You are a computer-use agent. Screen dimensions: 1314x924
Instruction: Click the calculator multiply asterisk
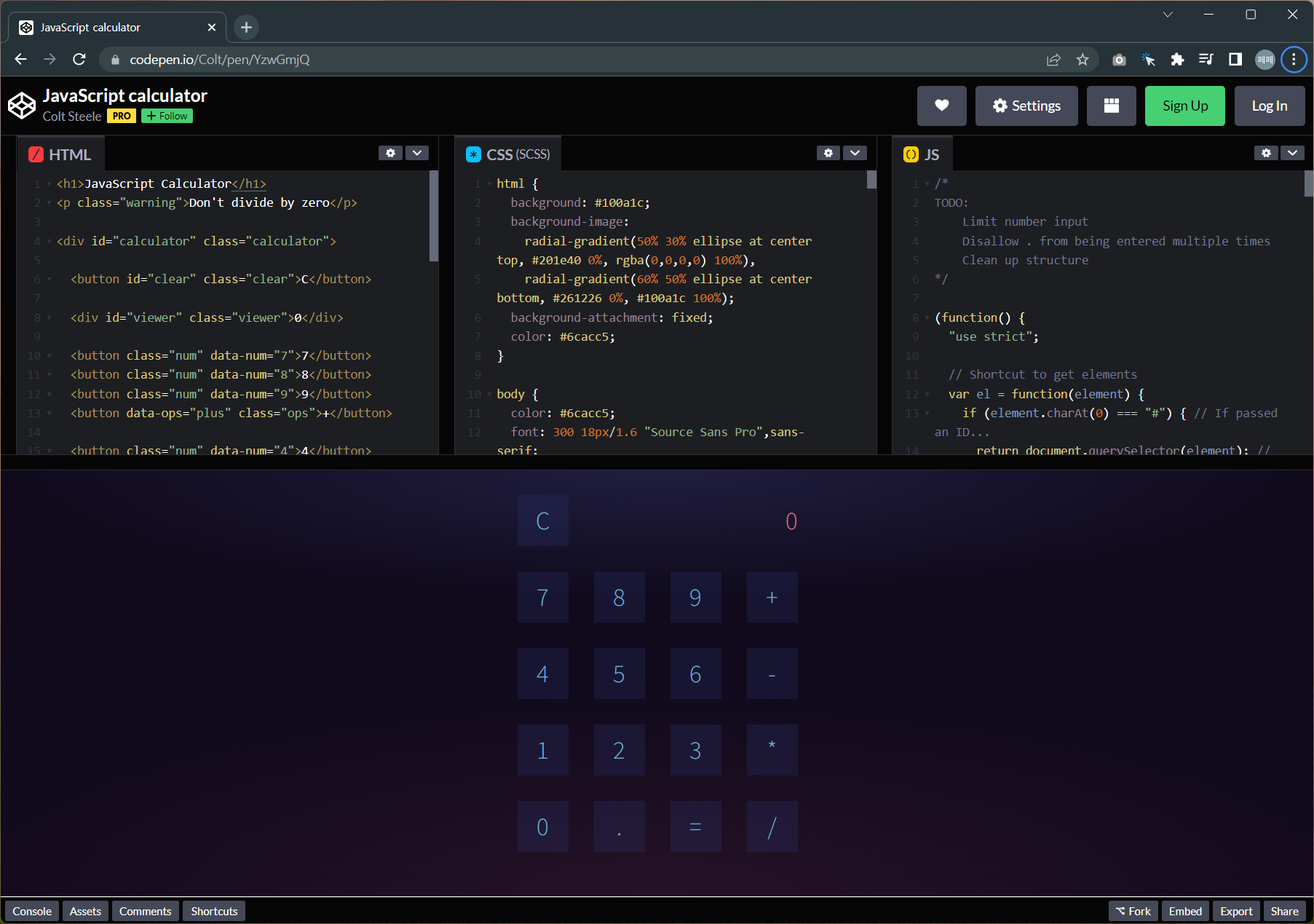772,750
